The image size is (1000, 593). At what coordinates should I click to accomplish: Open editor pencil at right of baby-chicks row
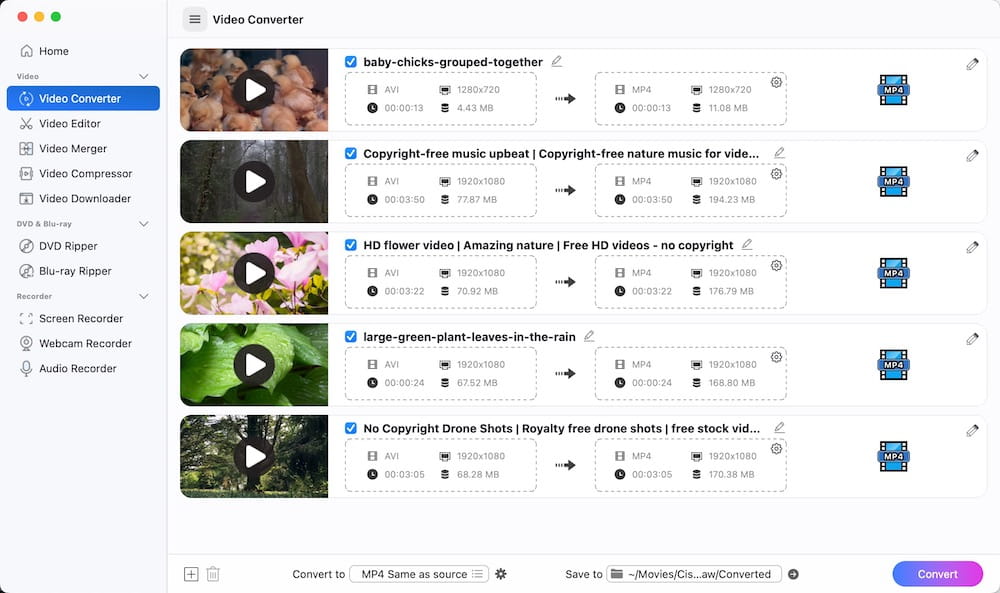pos(972,64)
